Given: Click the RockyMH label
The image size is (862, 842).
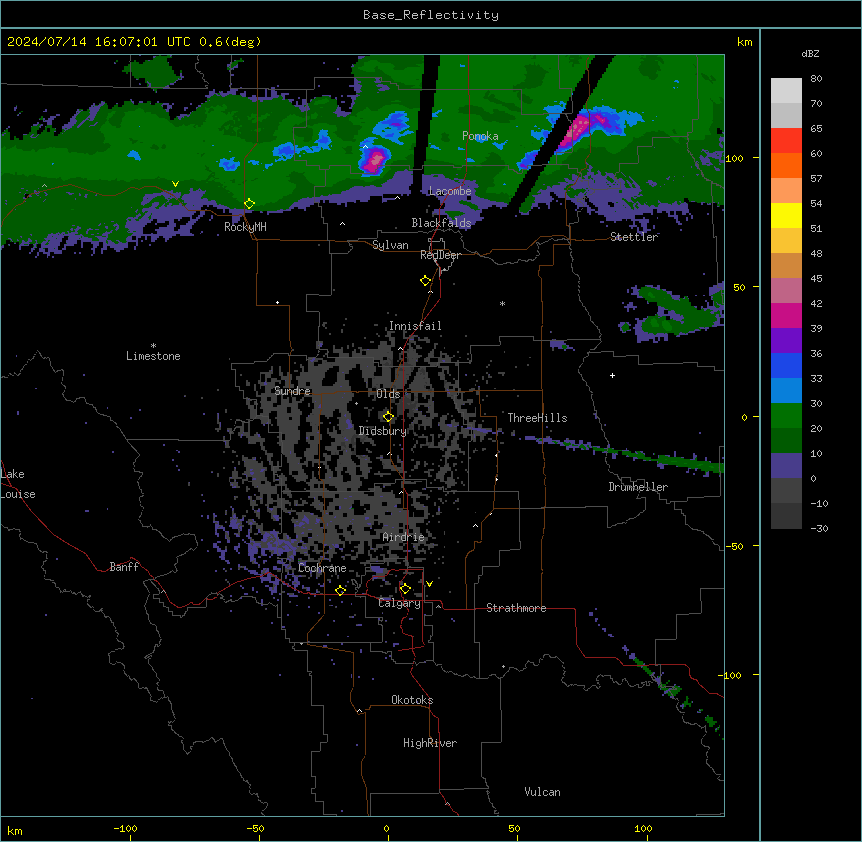Looking at the screenshot, I should 245,227.
